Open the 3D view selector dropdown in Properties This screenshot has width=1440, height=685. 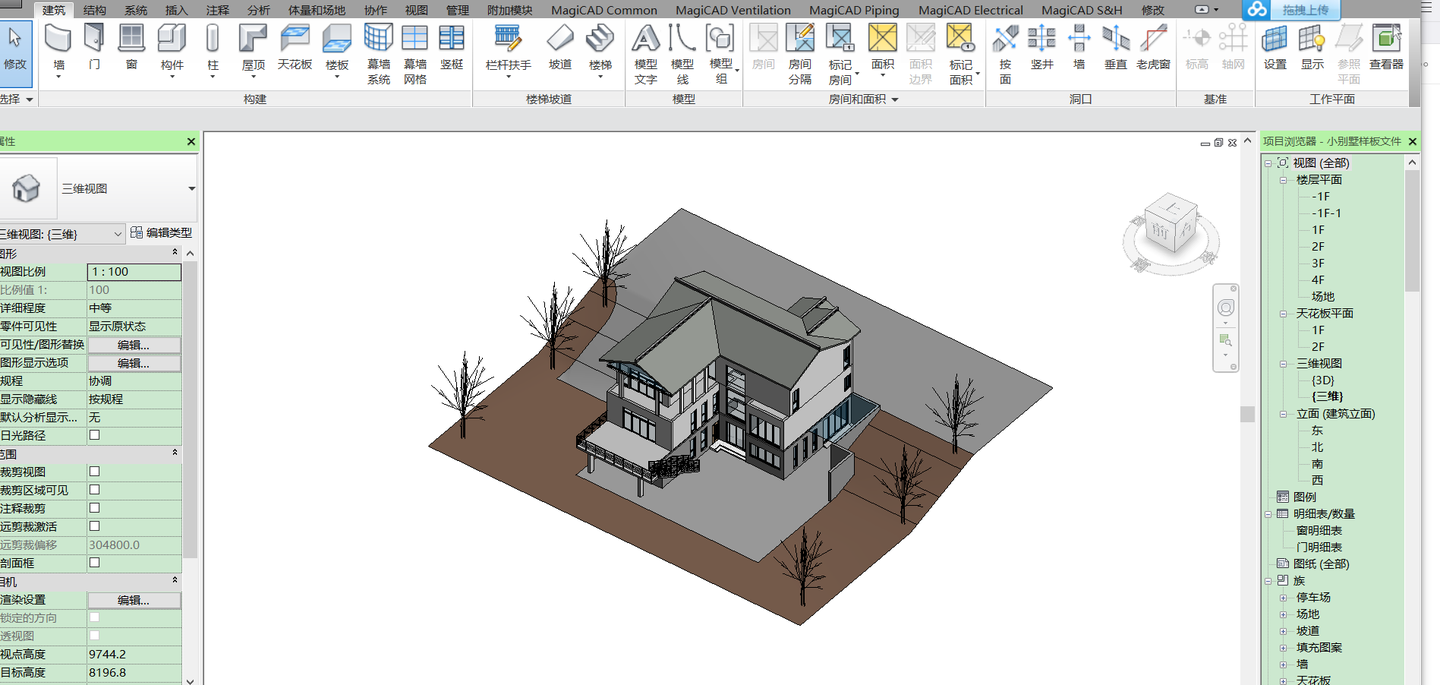[118, 234]
